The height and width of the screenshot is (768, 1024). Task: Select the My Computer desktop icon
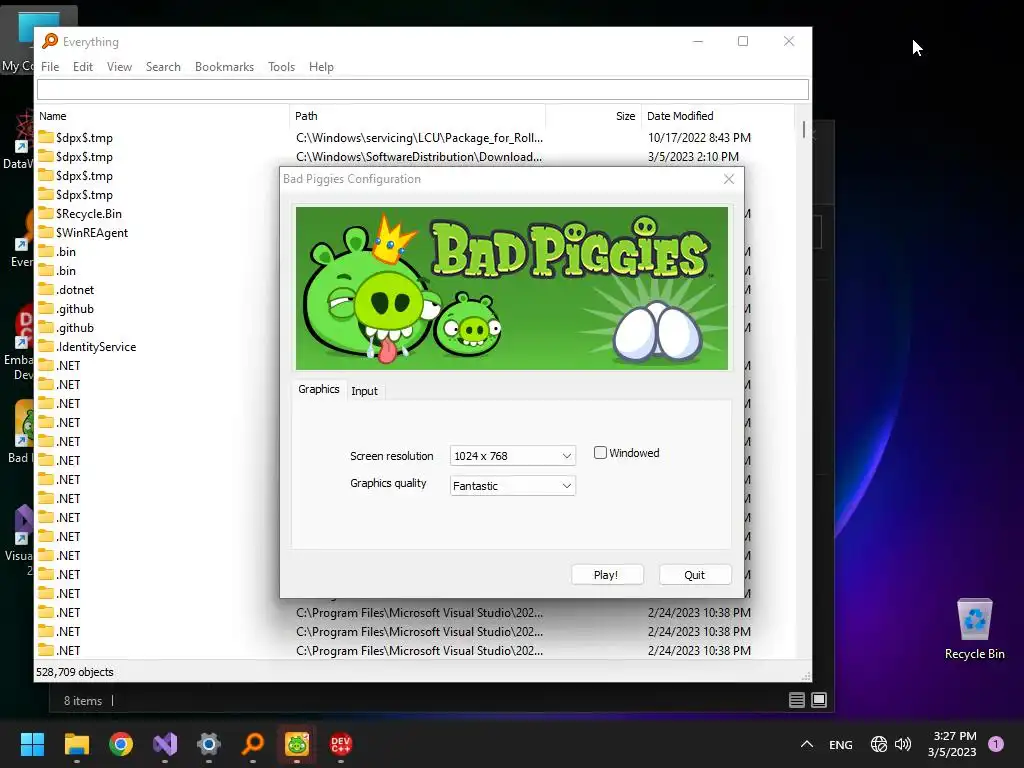point(18,40)
